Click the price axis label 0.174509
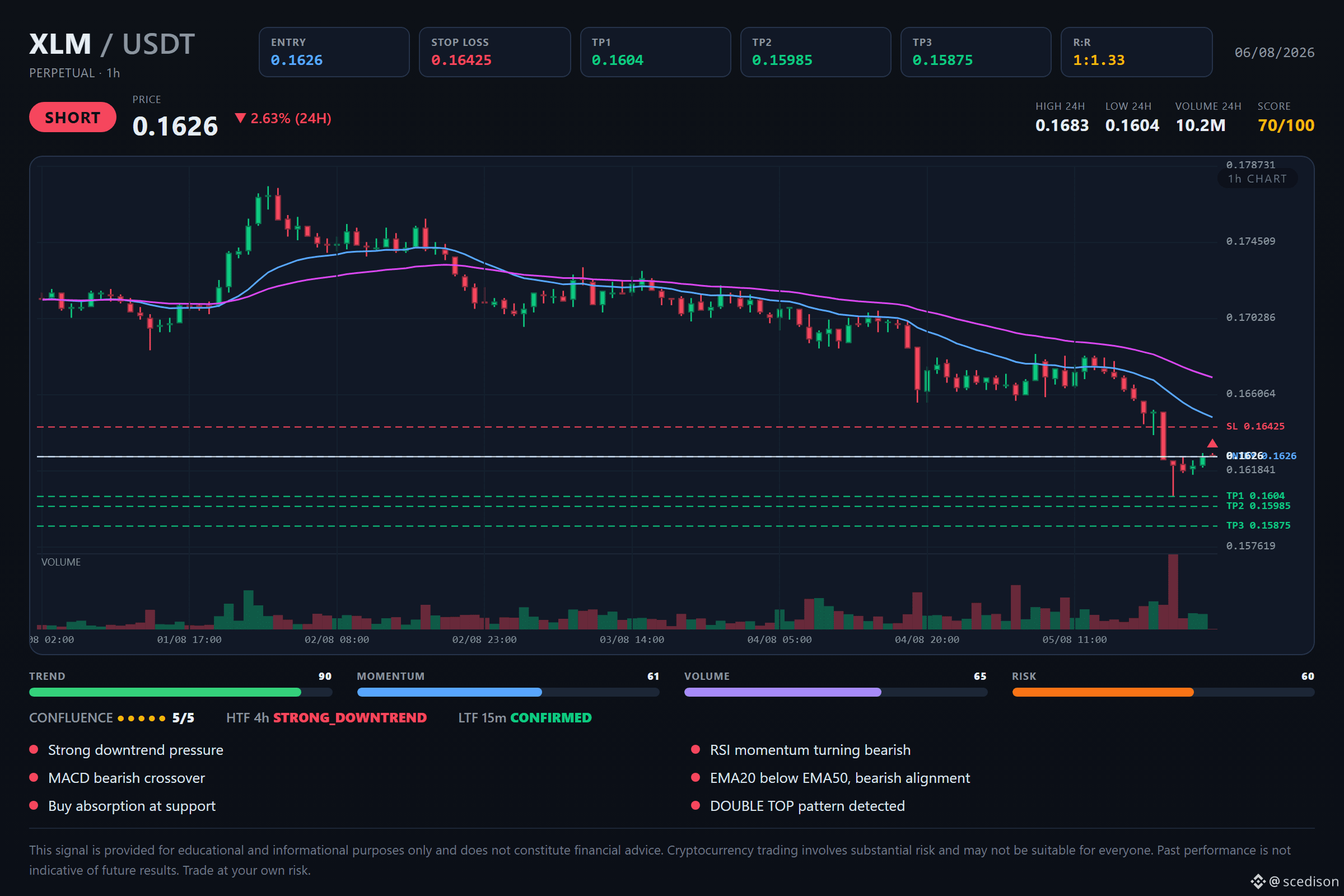The image size is (1344, 896). click(x=1250, y=241)
